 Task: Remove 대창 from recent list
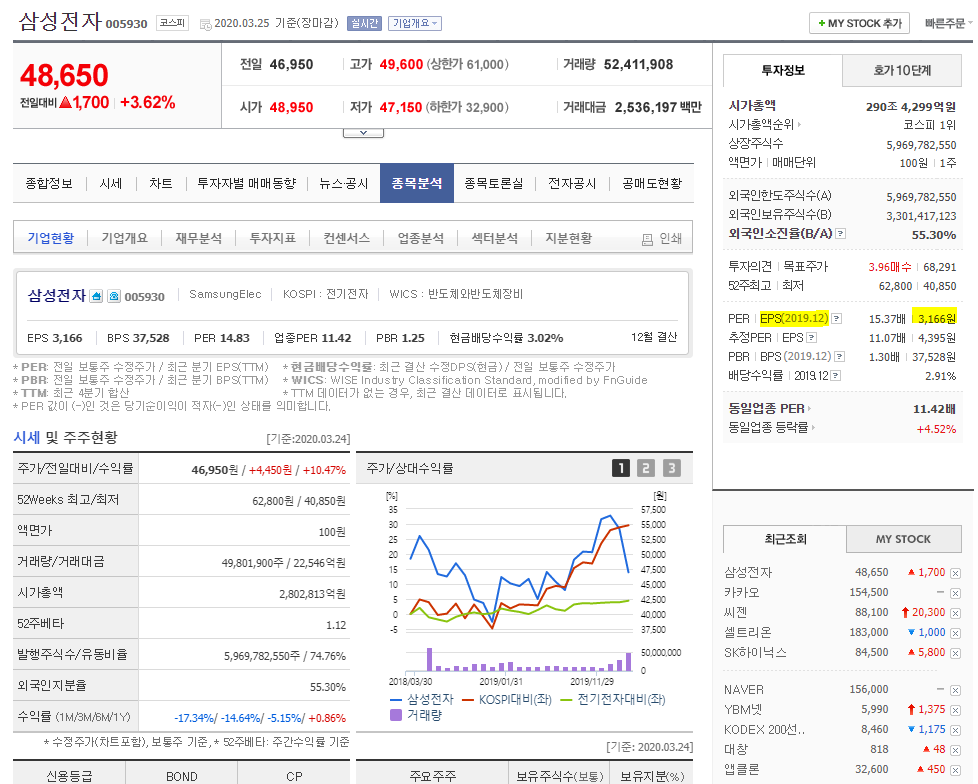(x=955, y=750)
